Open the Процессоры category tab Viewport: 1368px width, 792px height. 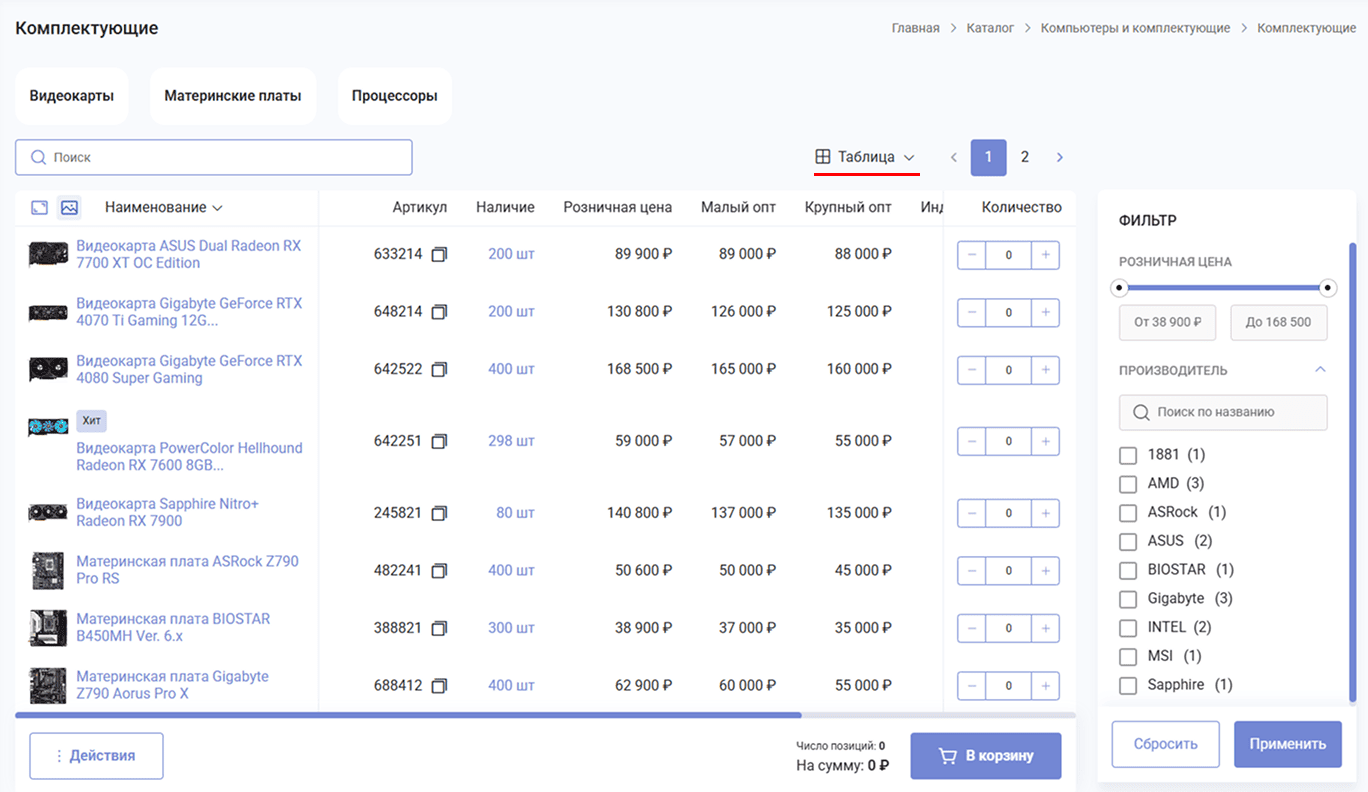pyautogui.click(x=394, y=96)
